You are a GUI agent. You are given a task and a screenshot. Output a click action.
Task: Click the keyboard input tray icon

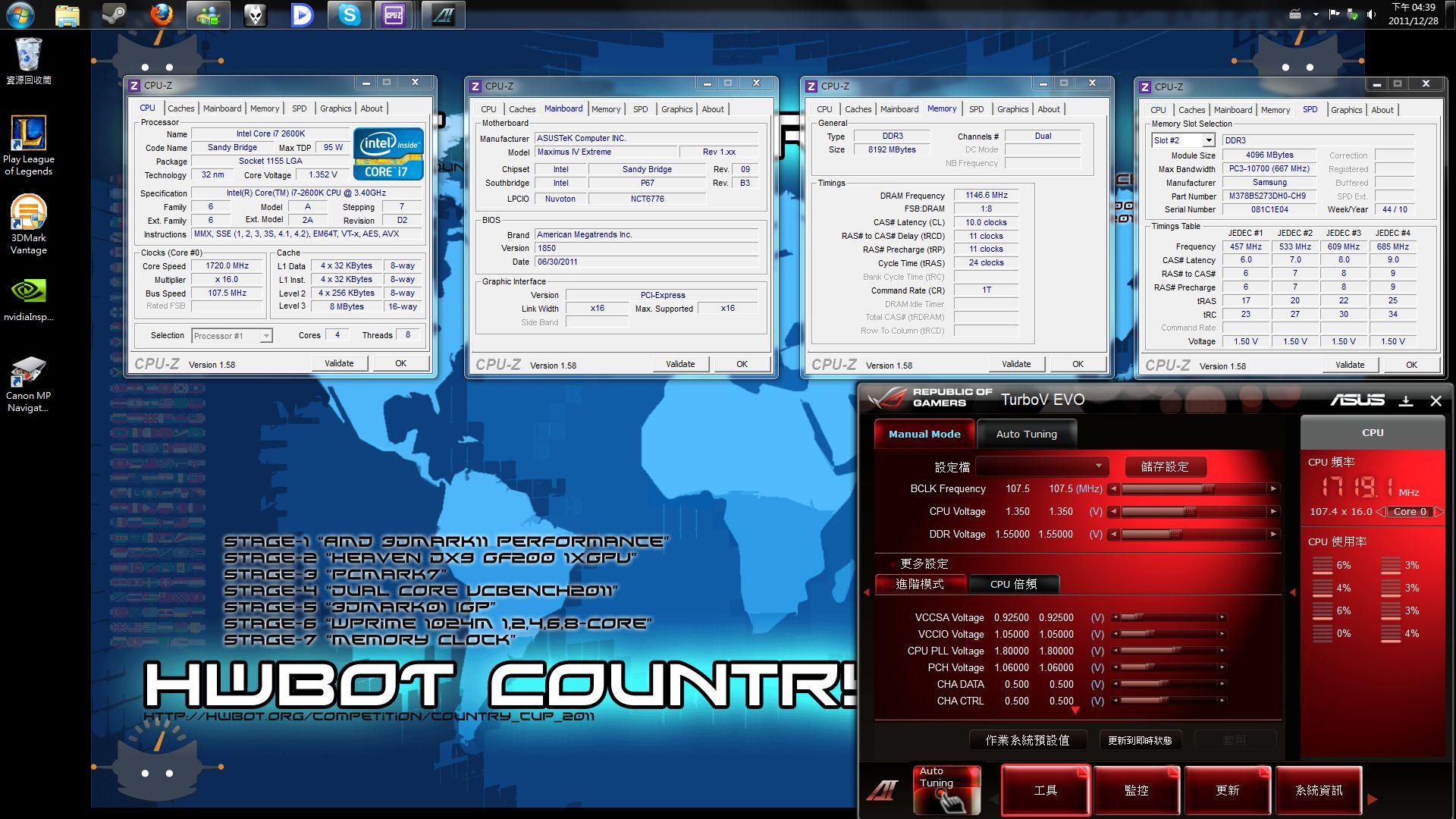point(1295,14)
